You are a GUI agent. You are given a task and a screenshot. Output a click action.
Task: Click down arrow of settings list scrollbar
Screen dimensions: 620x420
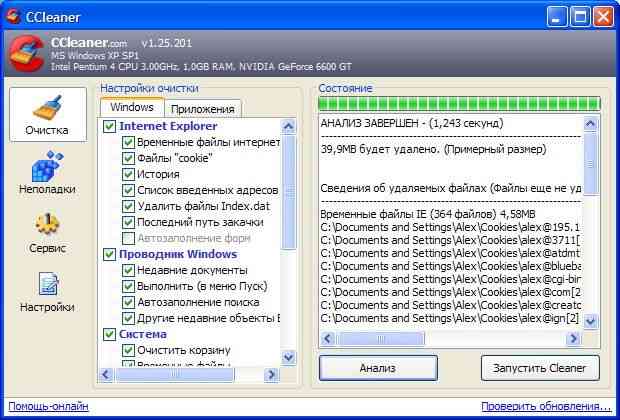[x=289, y=358]
